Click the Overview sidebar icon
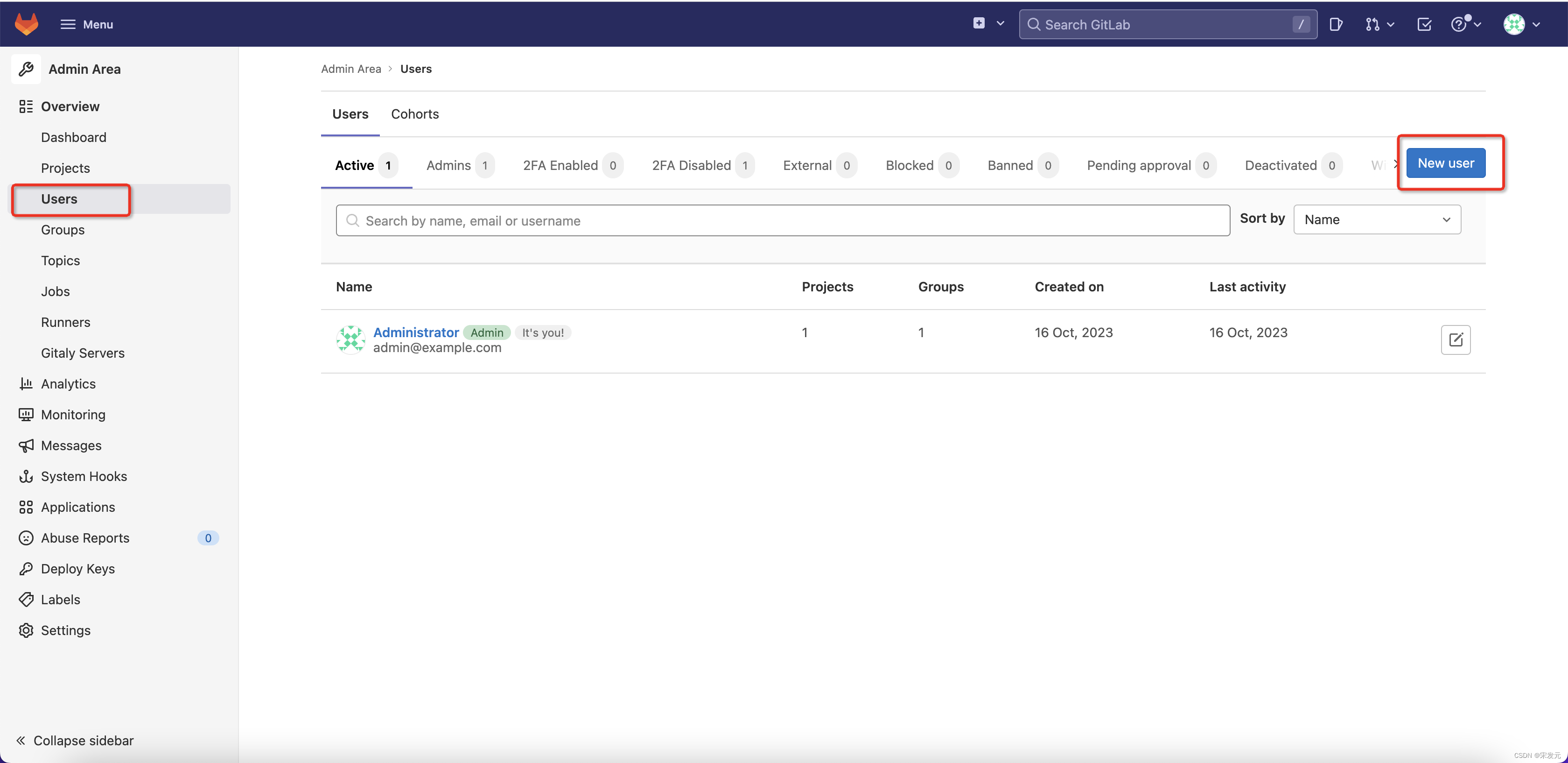1568x763 pixels. tap(26, 106)
